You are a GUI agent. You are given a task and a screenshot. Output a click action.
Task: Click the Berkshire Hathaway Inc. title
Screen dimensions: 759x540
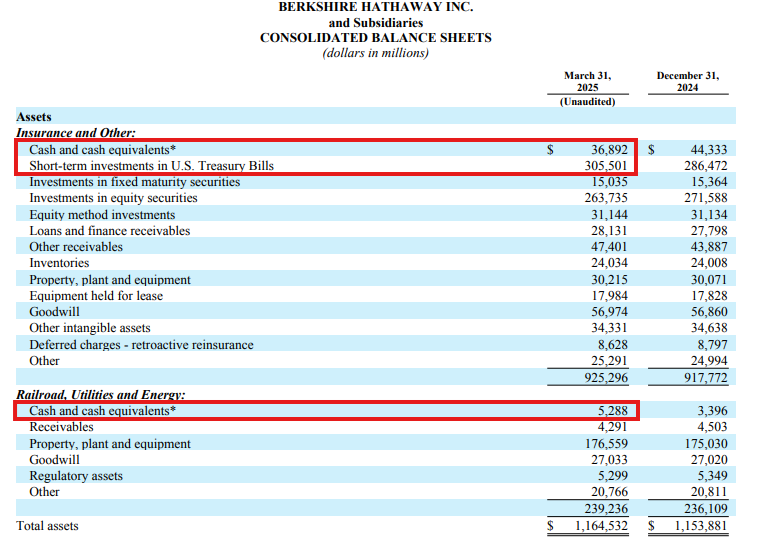click(375, 7)
